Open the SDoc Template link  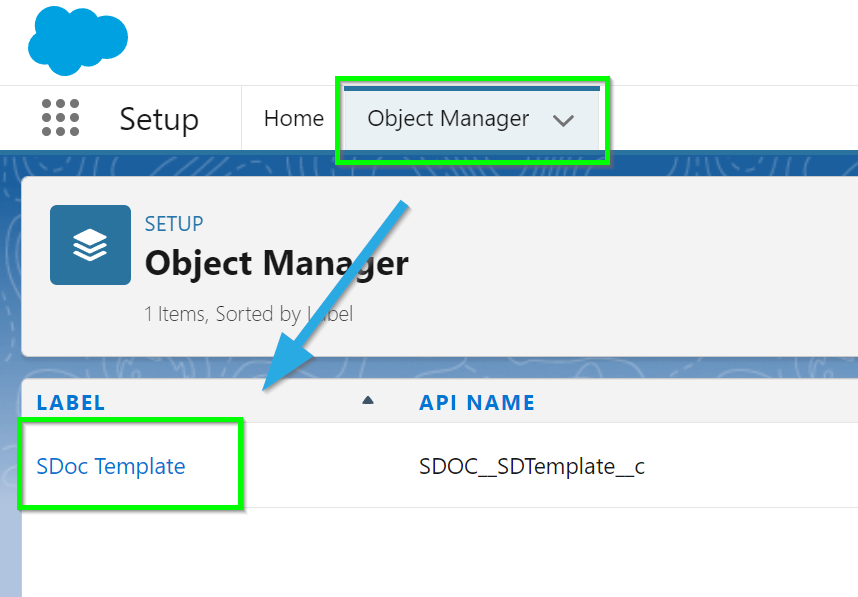(111, 466)
